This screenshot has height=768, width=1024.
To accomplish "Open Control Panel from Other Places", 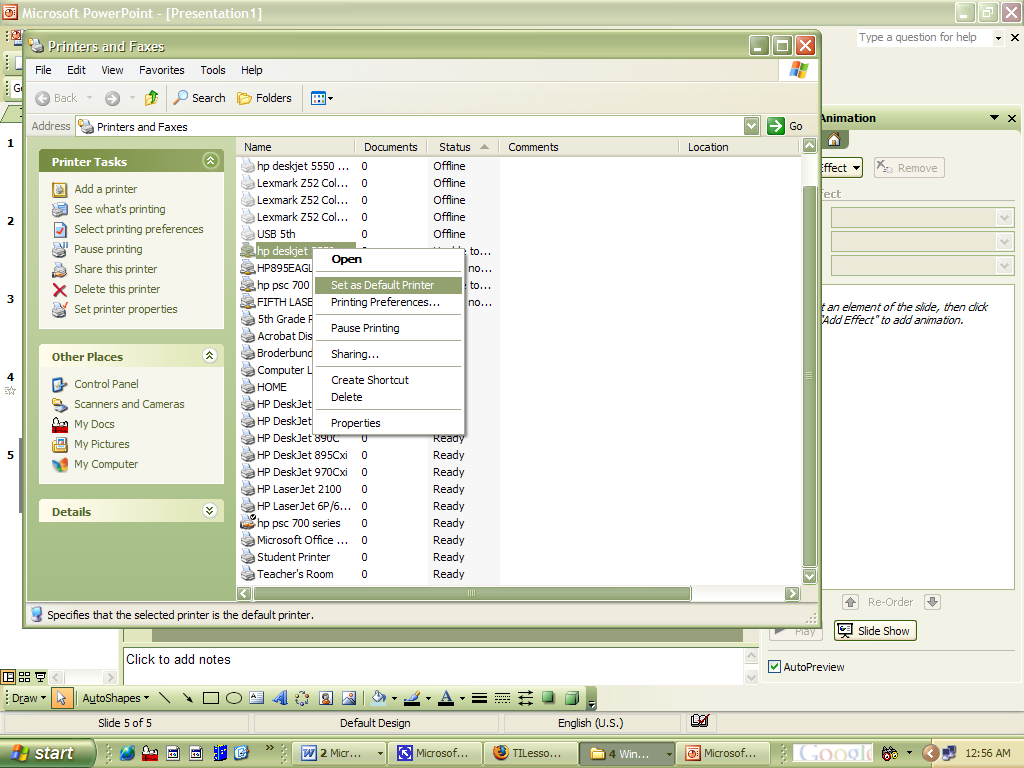I will pyautogui.click(x=106, y=384).
